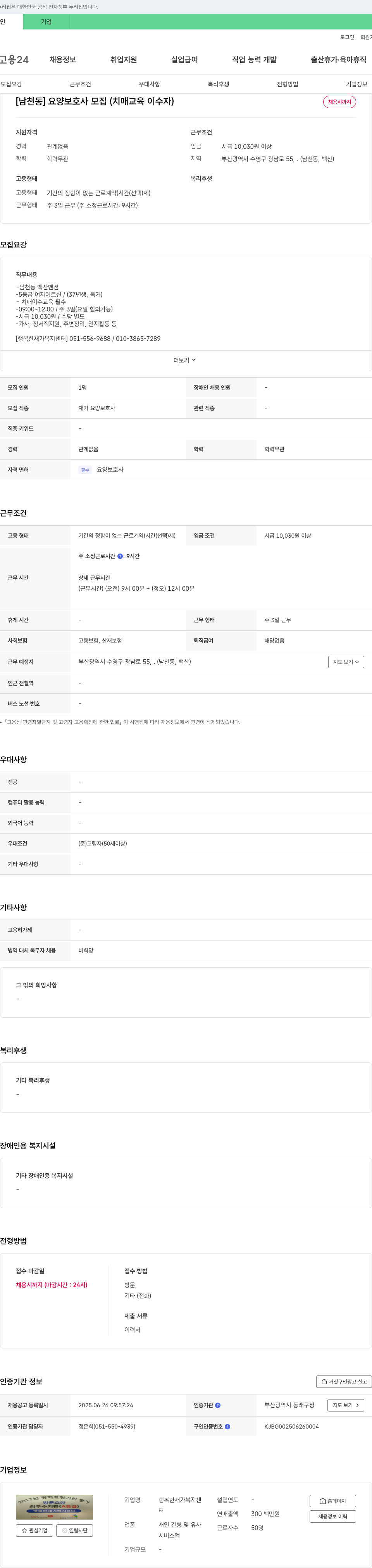Select contact 정은희(051-550-4939)
Image resolution: width=372 pixels, height=1568 pixels.
tap(107, 1426)
